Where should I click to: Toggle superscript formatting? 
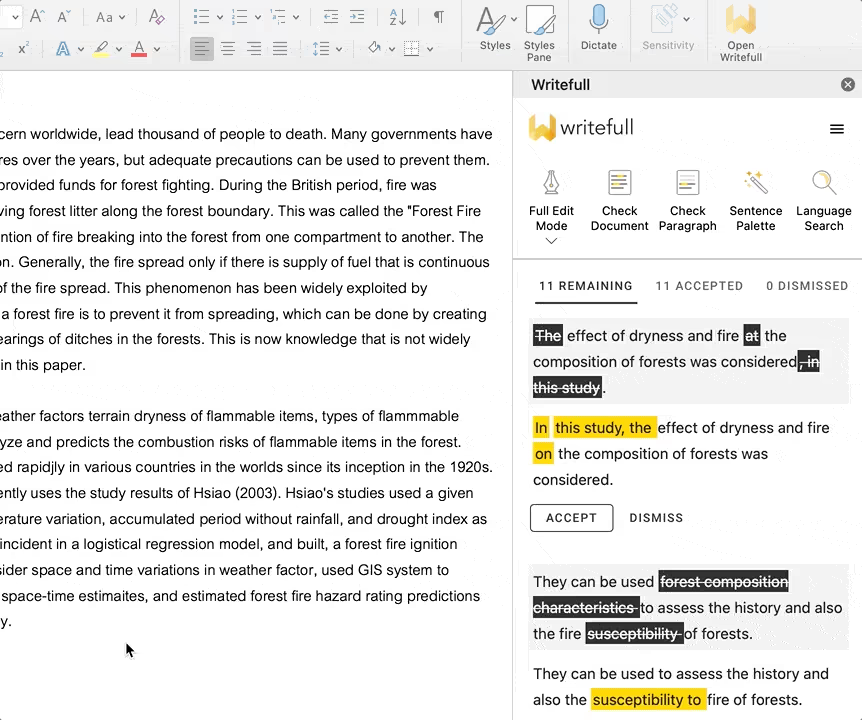pos(23,48)
